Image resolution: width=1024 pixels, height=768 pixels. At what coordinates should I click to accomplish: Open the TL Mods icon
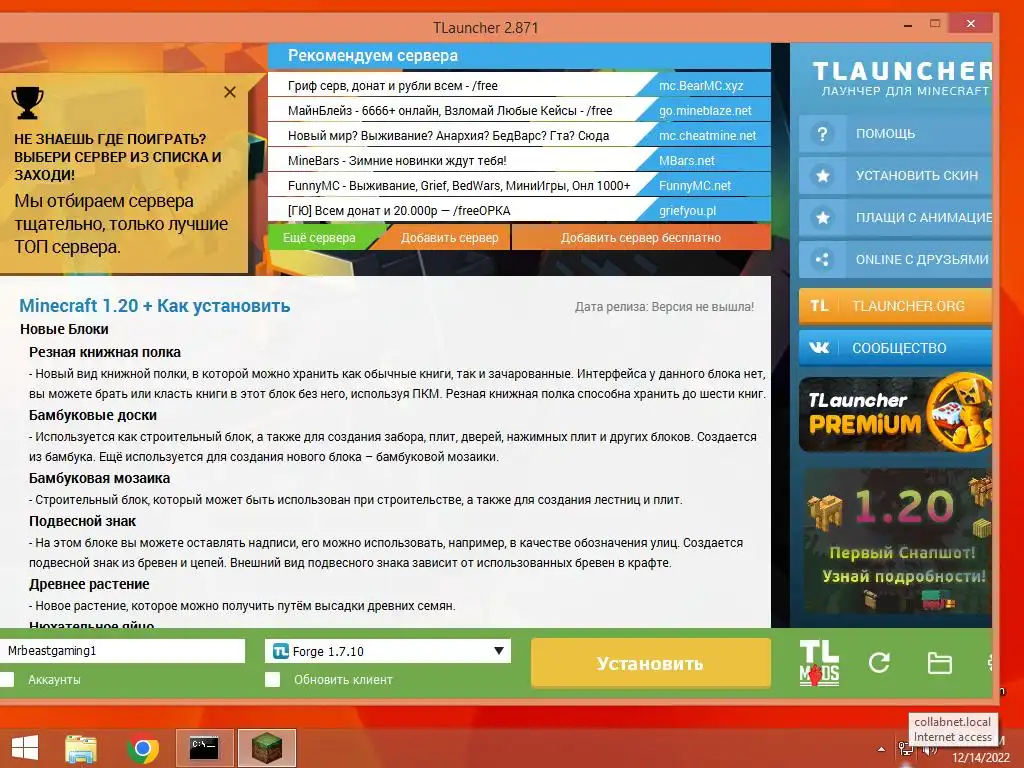(x=820, y=663)
